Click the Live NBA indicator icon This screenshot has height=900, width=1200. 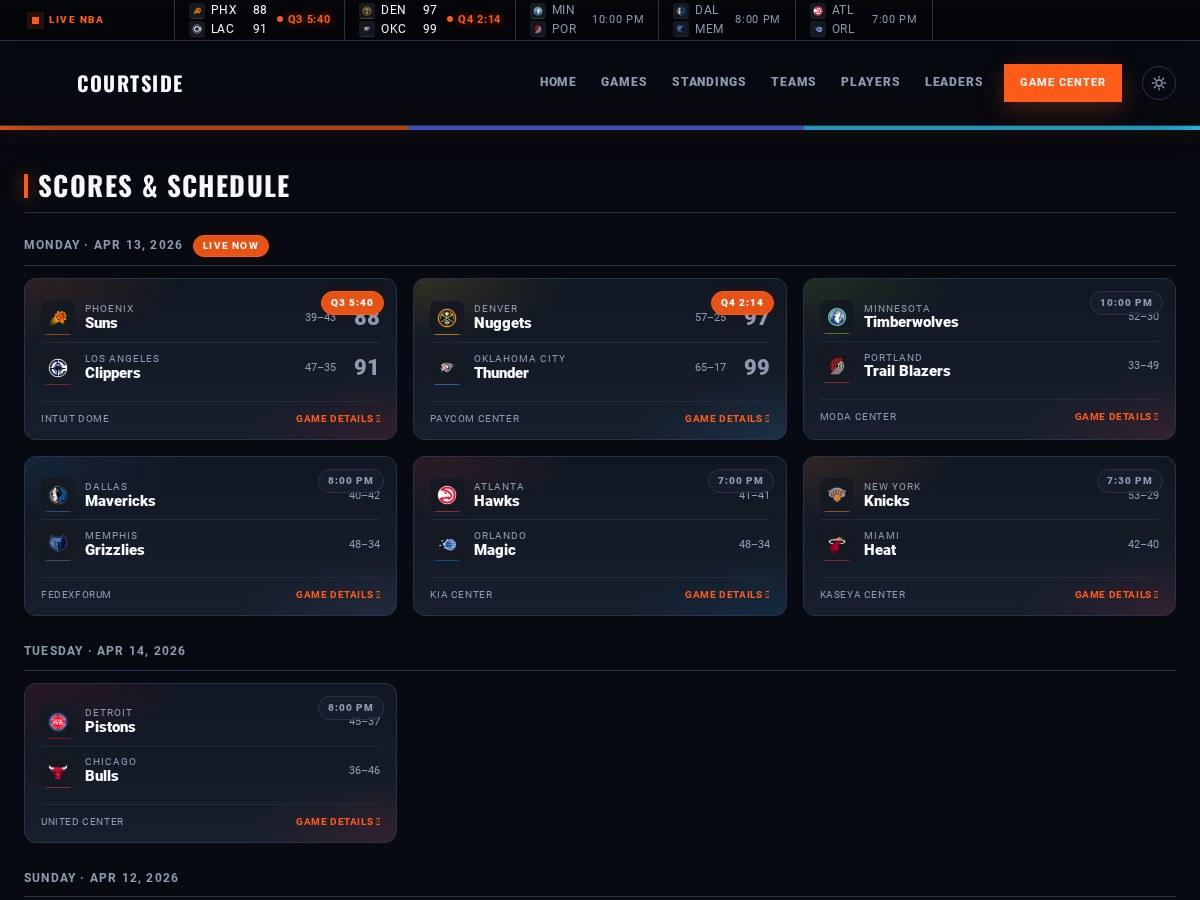tap(35, 20)
